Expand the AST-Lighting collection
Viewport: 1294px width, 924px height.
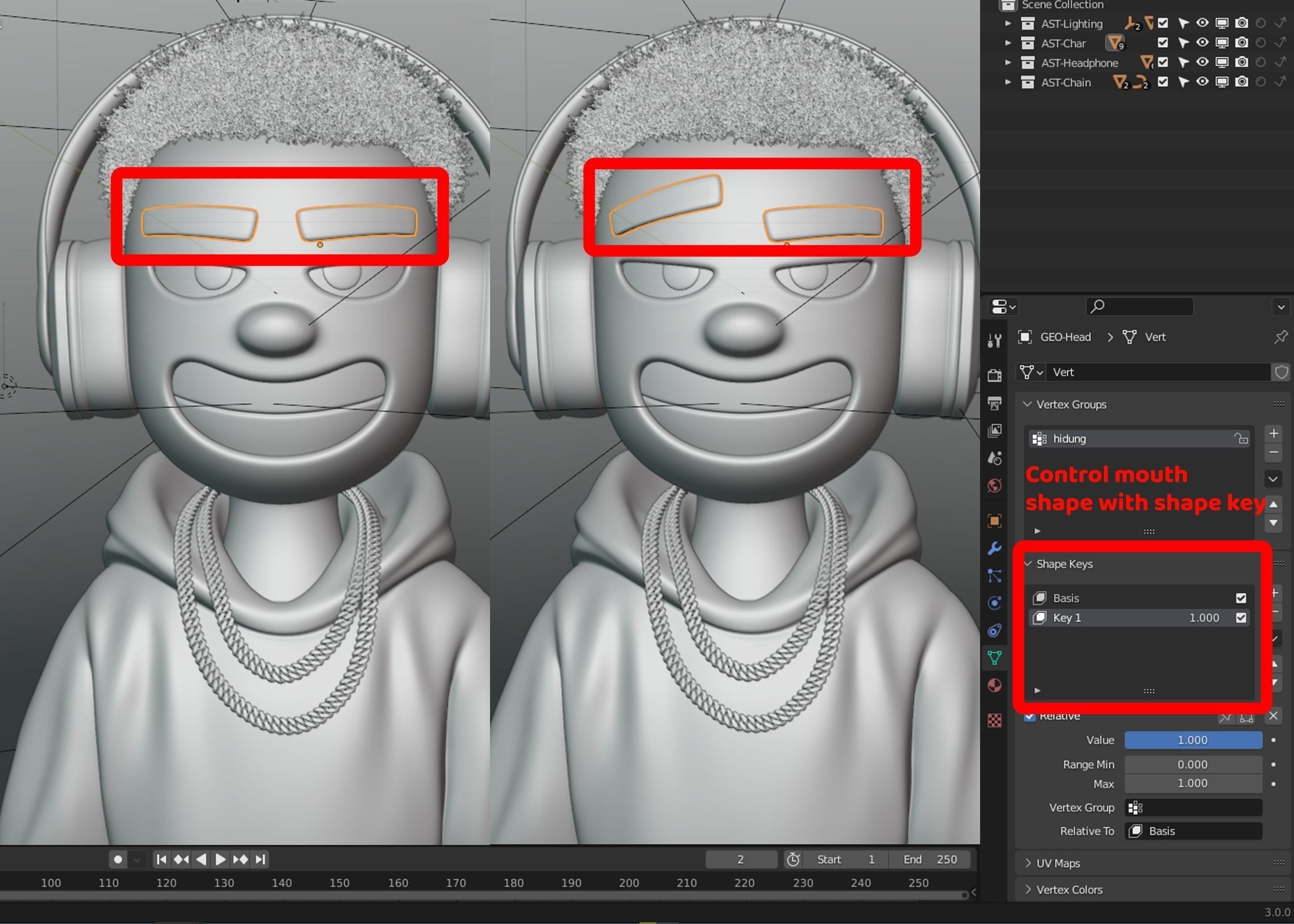1008,24
